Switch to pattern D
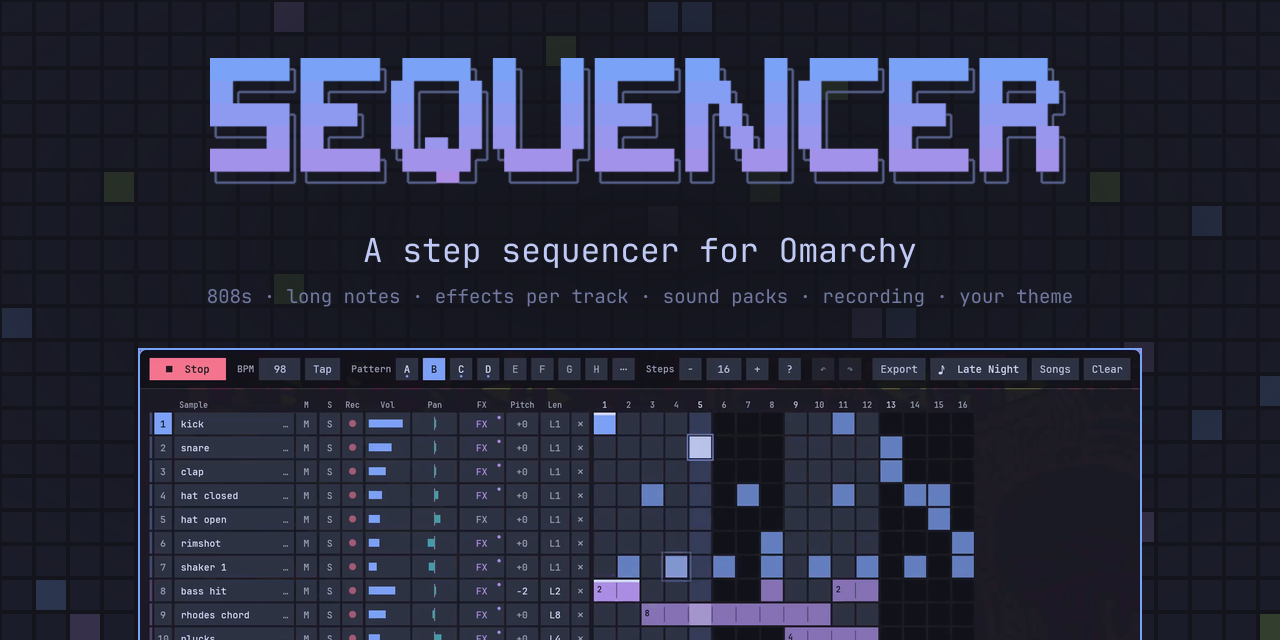 coord(488,369)
